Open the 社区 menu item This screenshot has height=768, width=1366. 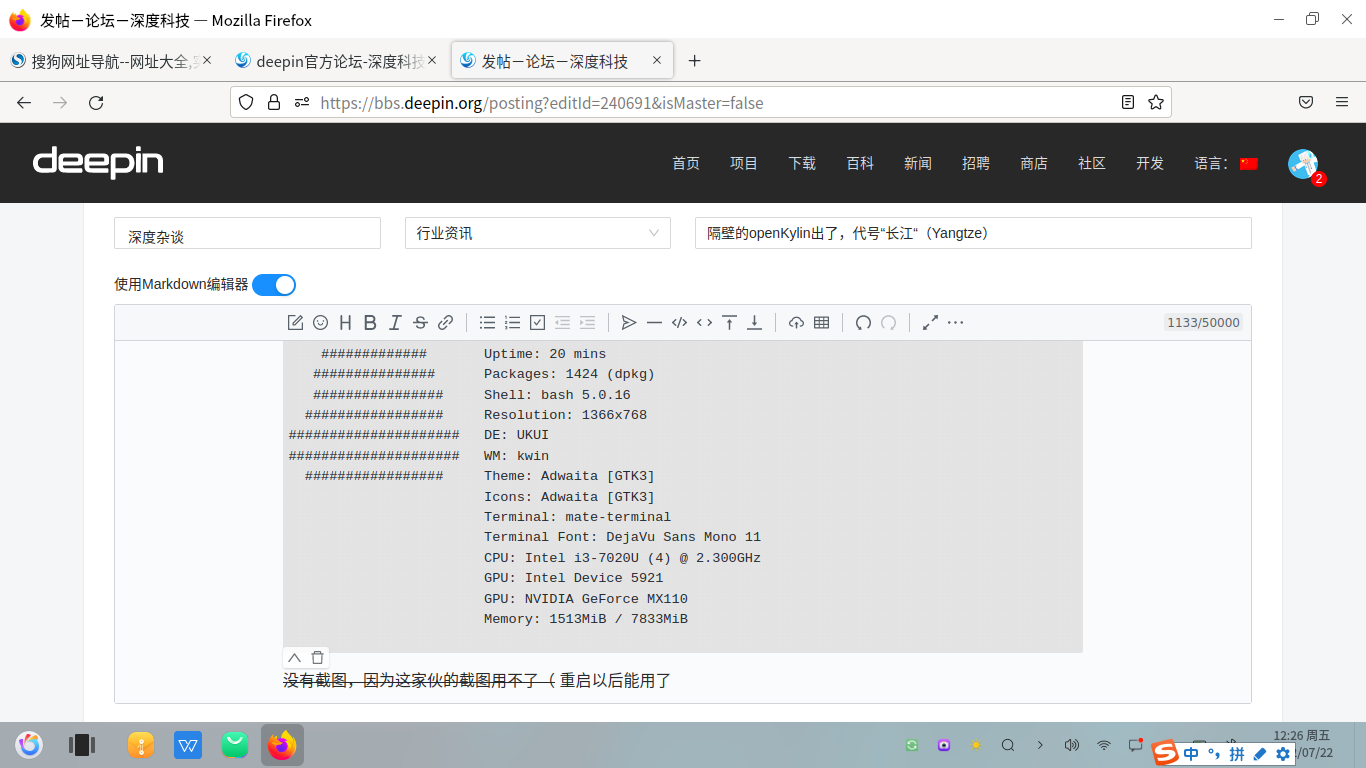pos(1091,163)
